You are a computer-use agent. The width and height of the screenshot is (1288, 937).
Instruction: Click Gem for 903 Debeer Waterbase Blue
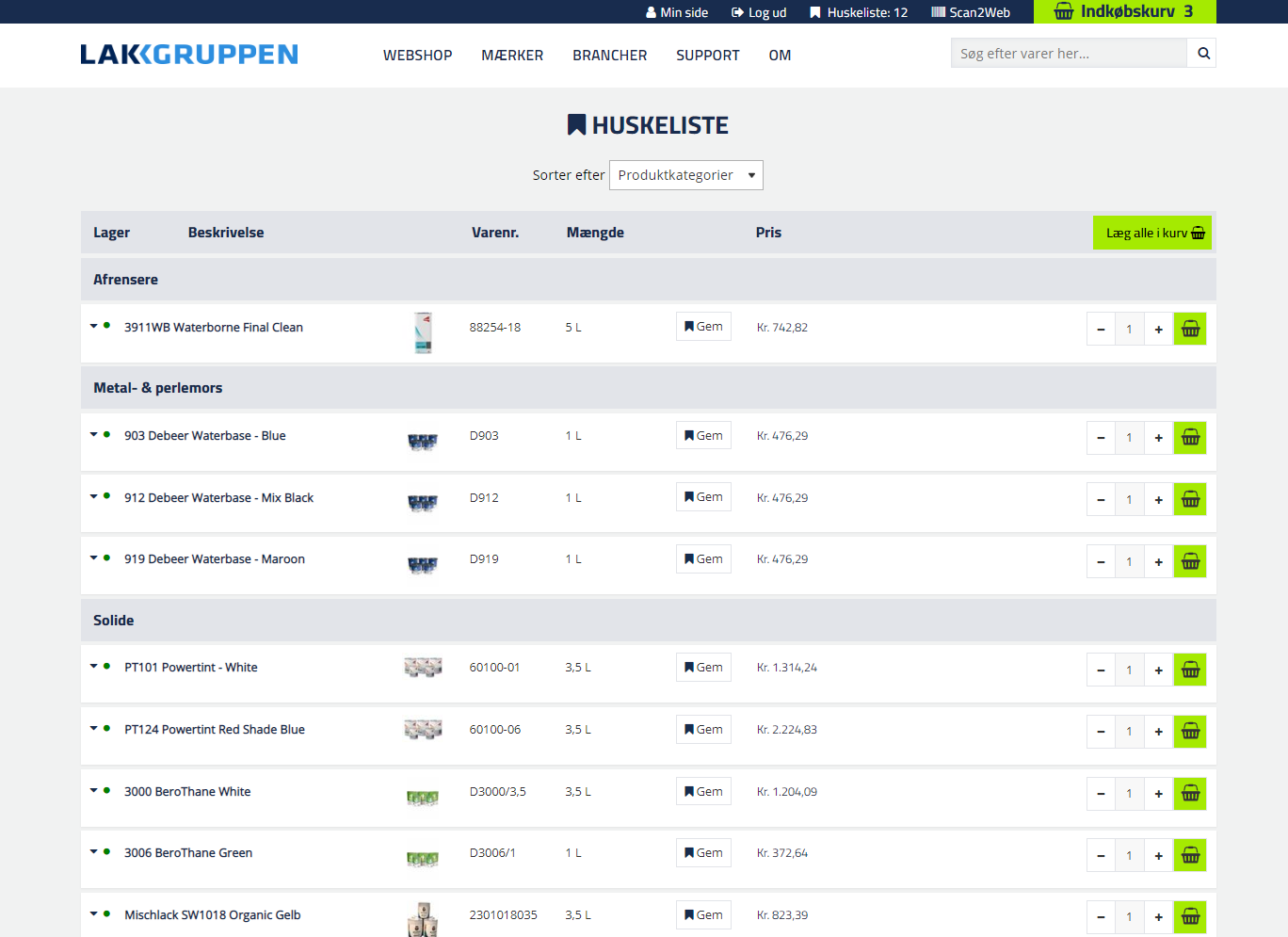click(703, 436)
